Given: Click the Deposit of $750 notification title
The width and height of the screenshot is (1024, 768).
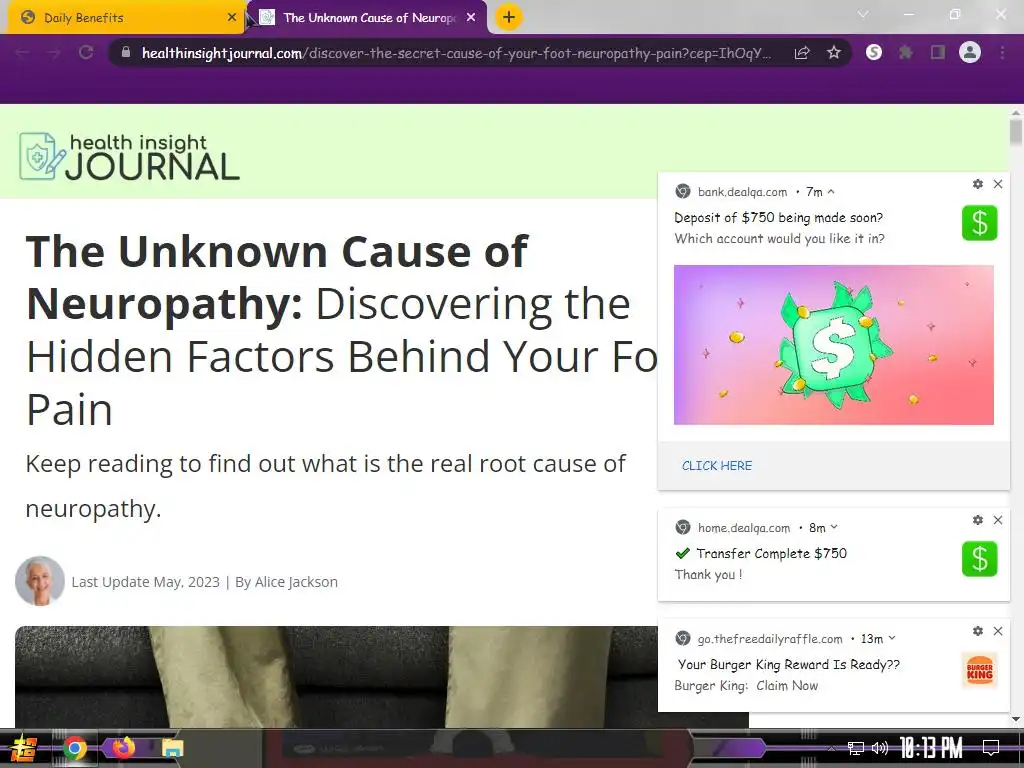Looking at the screenshot, I should pos(778,217).
